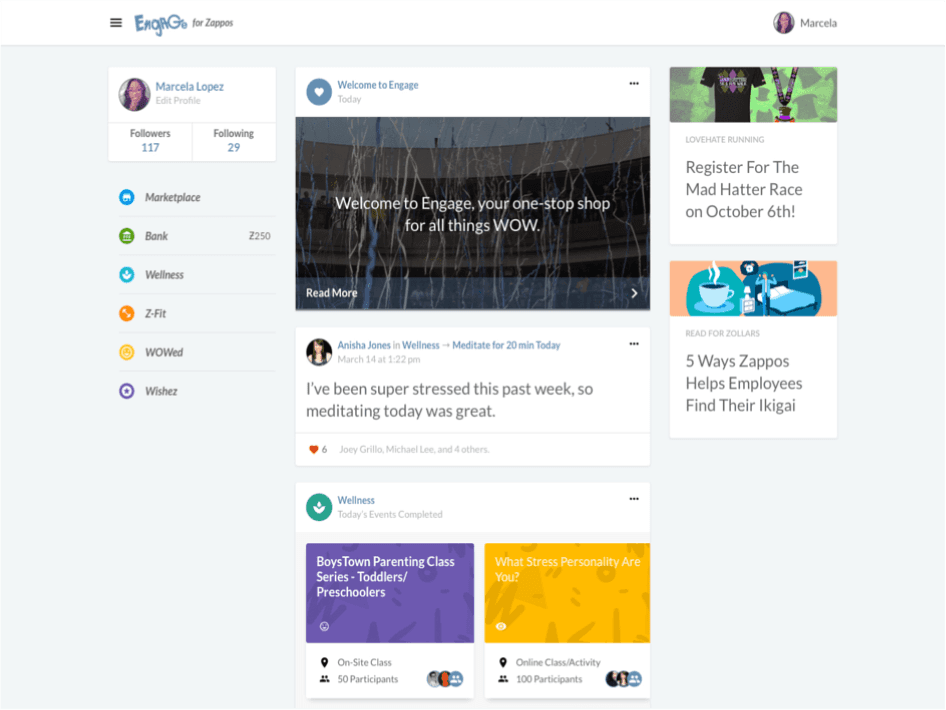View the Following 29 count
946x710 pixels.
coord(233,141)
